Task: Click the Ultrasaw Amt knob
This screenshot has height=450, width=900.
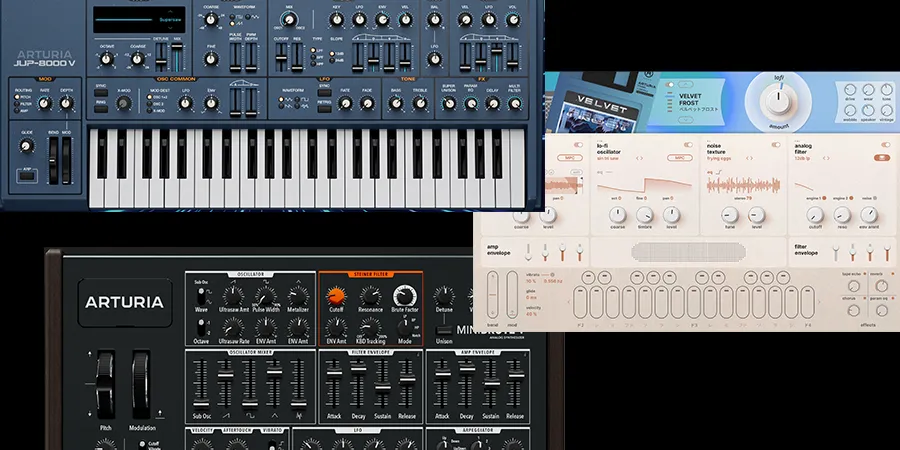Action: [x=232, y=296]
